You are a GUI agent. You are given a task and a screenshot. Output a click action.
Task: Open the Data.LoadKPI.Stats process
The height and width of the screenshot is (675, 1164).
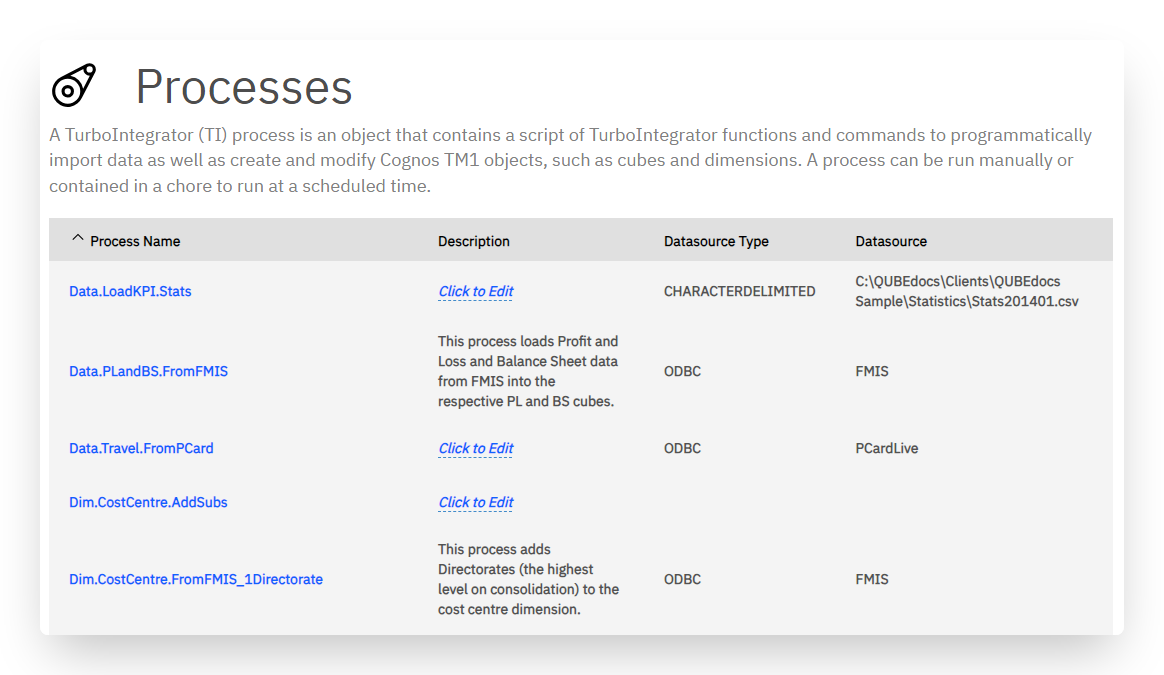pyautogui.click(x=130, y=291)
